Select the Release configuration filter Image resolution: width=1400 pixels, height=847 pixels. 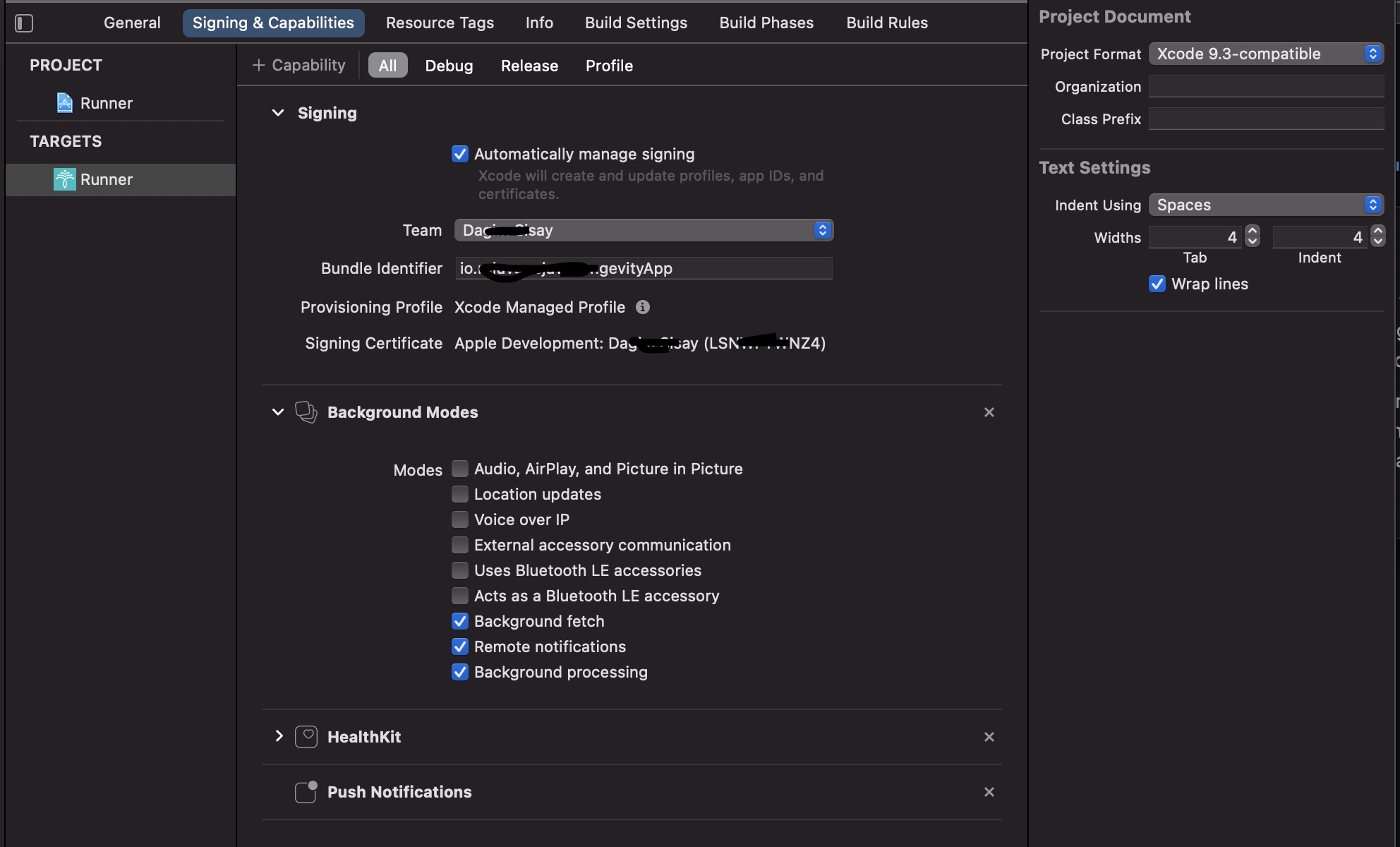coord(529,66)
